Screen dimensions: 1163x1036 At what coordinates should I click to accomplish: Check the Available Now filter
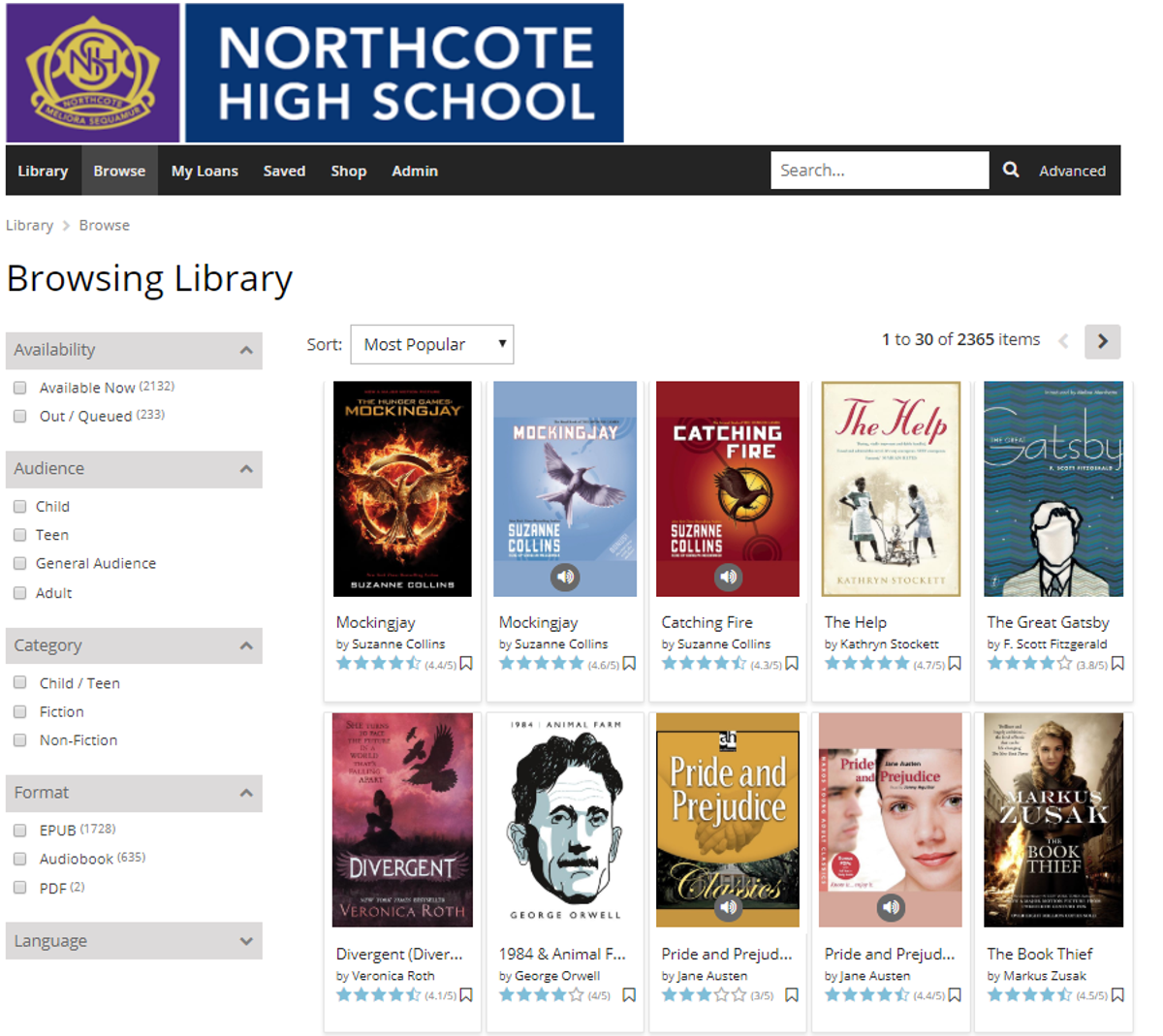(x=19, y=388)
